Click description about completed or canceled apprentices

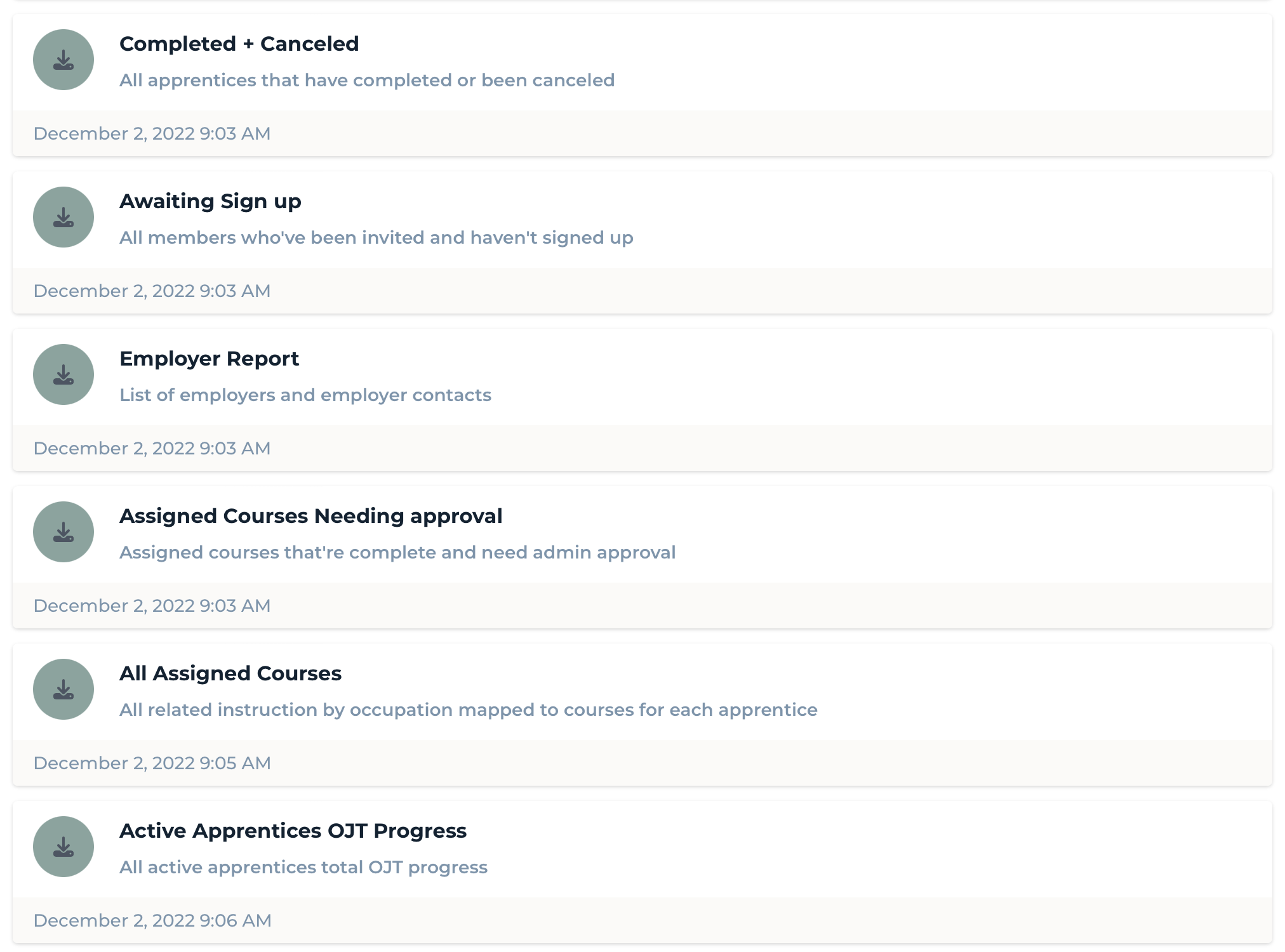click(x=367, y=80)
